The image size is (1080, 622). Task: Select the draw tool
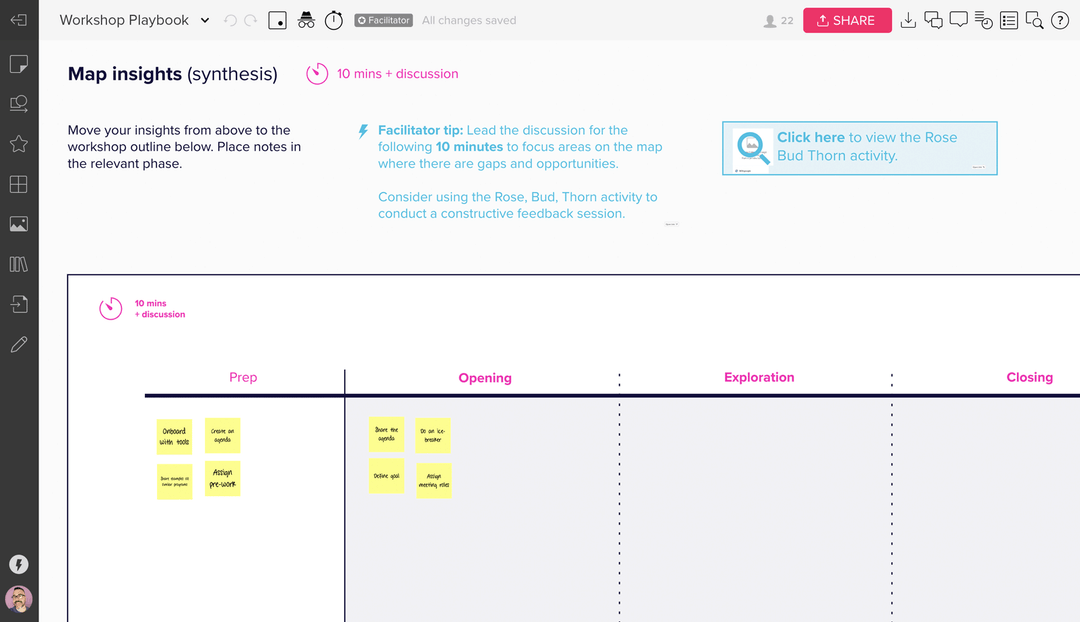coord(18,344)
